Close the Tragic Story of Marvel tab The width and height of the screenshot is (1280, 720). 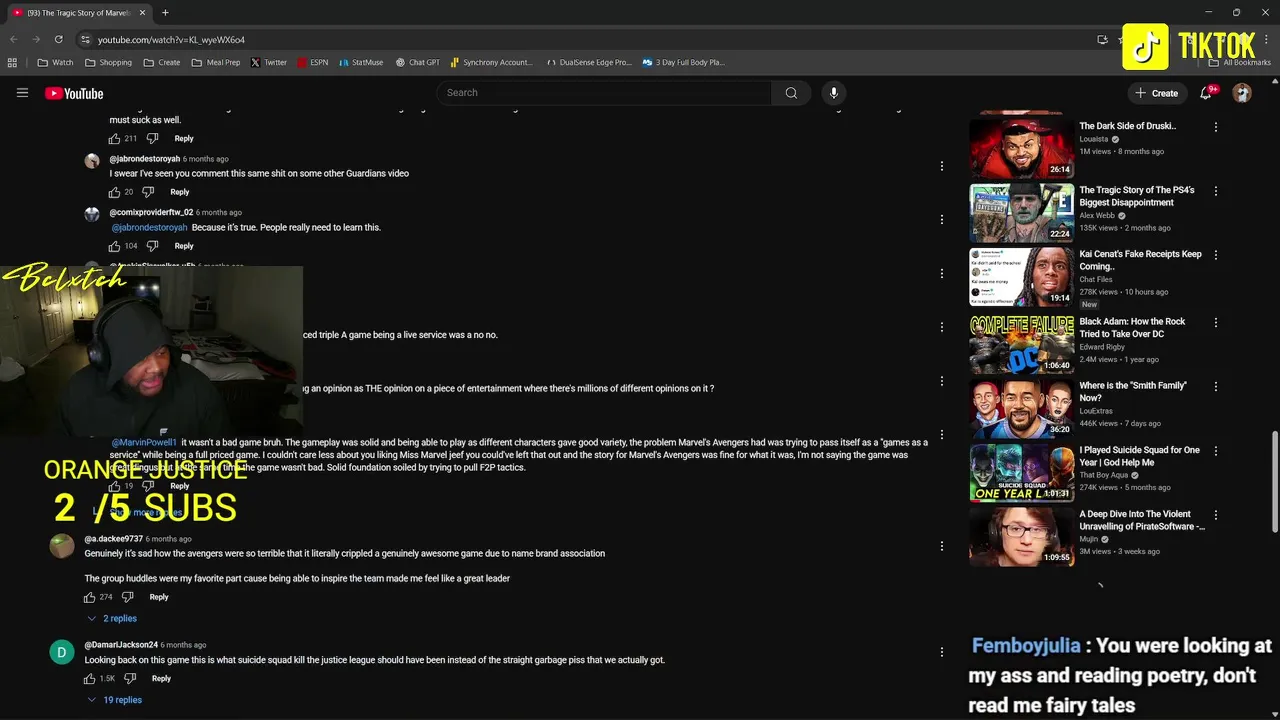[142, 13]
